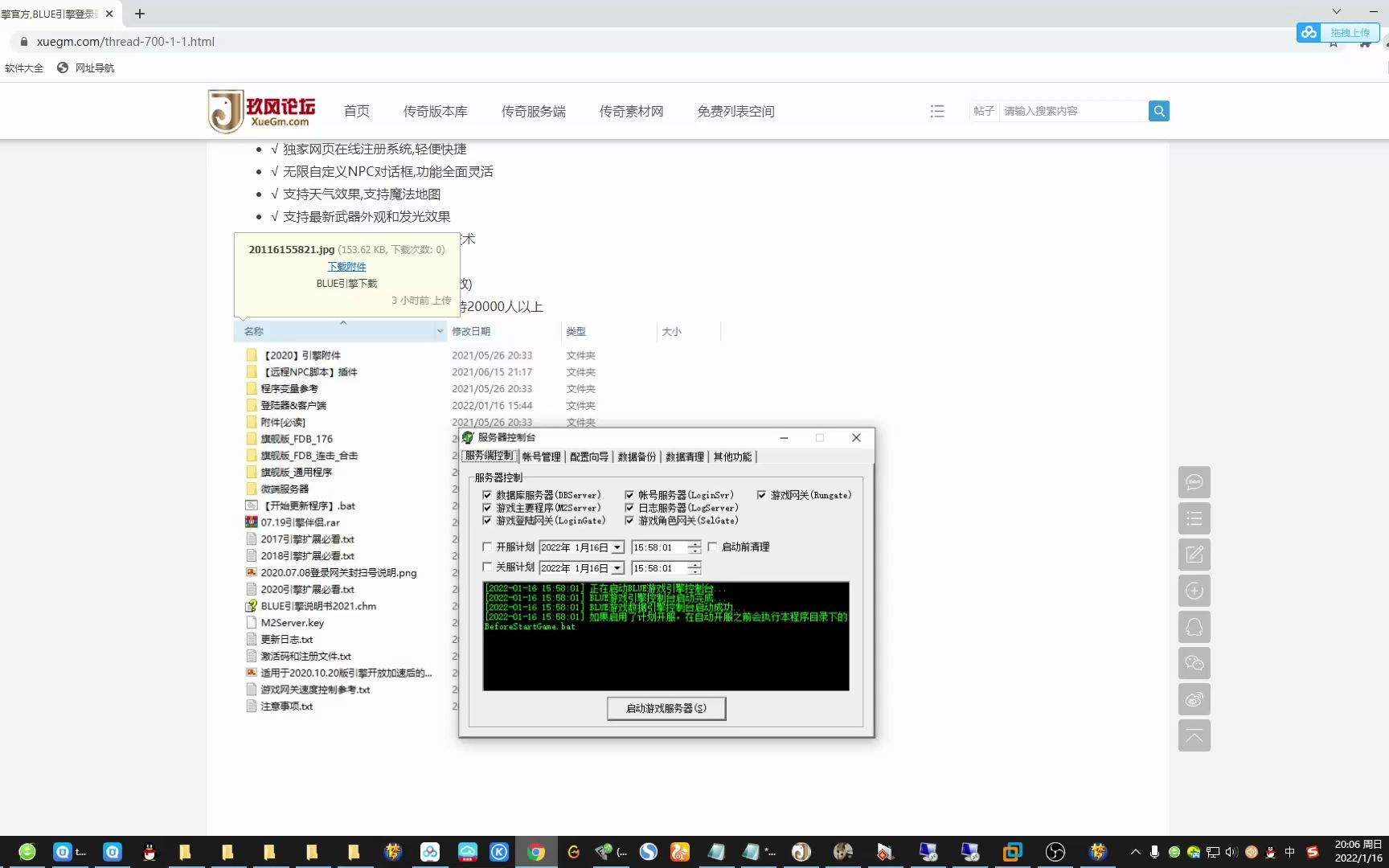Toggle 游戏角色网关(SelGate) checkbox
Image resolution: width=1389 pixels, height=868 pixels.
pyautogui.click(x=629, y=521)
